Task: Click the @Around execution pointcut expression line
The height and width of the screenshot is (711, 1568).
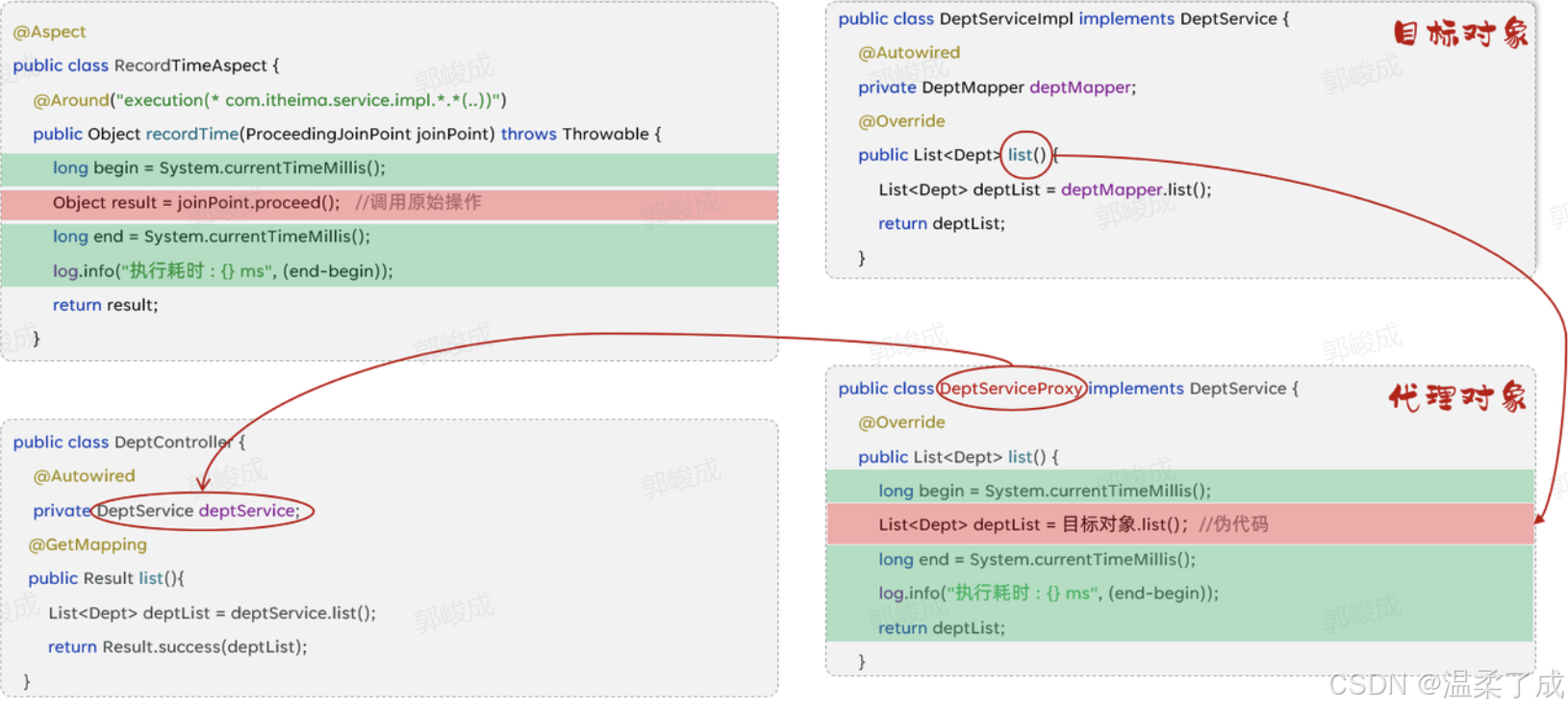Action: (269, 100)
